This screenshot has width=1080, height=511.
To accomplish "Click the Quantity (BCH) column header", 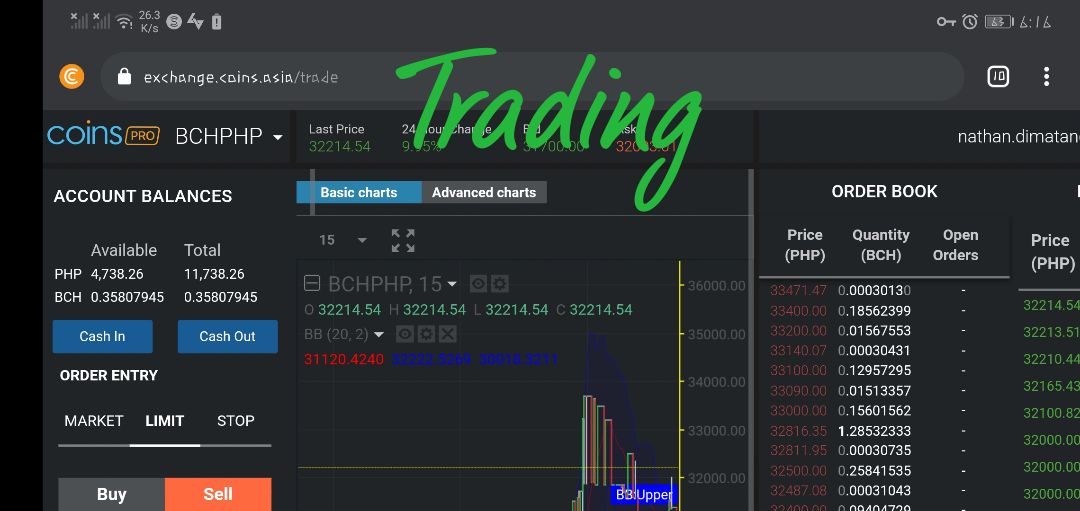I will [881, 245].
